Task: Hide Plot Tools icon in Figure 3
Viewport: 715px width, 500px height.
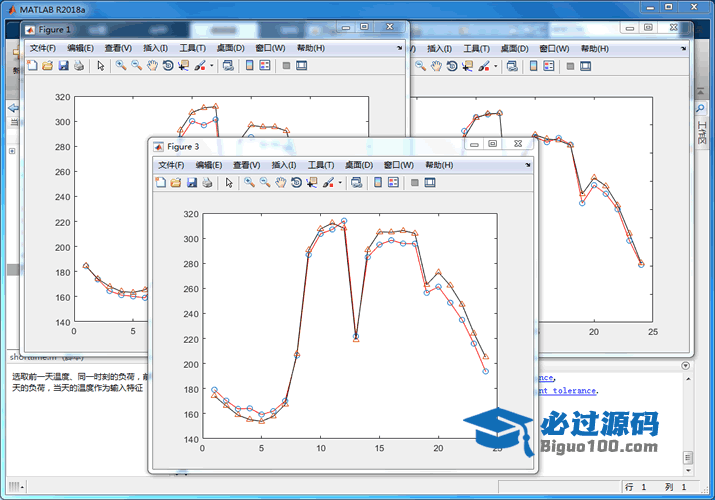Action: pyautogui.click(x=414, y=183)
